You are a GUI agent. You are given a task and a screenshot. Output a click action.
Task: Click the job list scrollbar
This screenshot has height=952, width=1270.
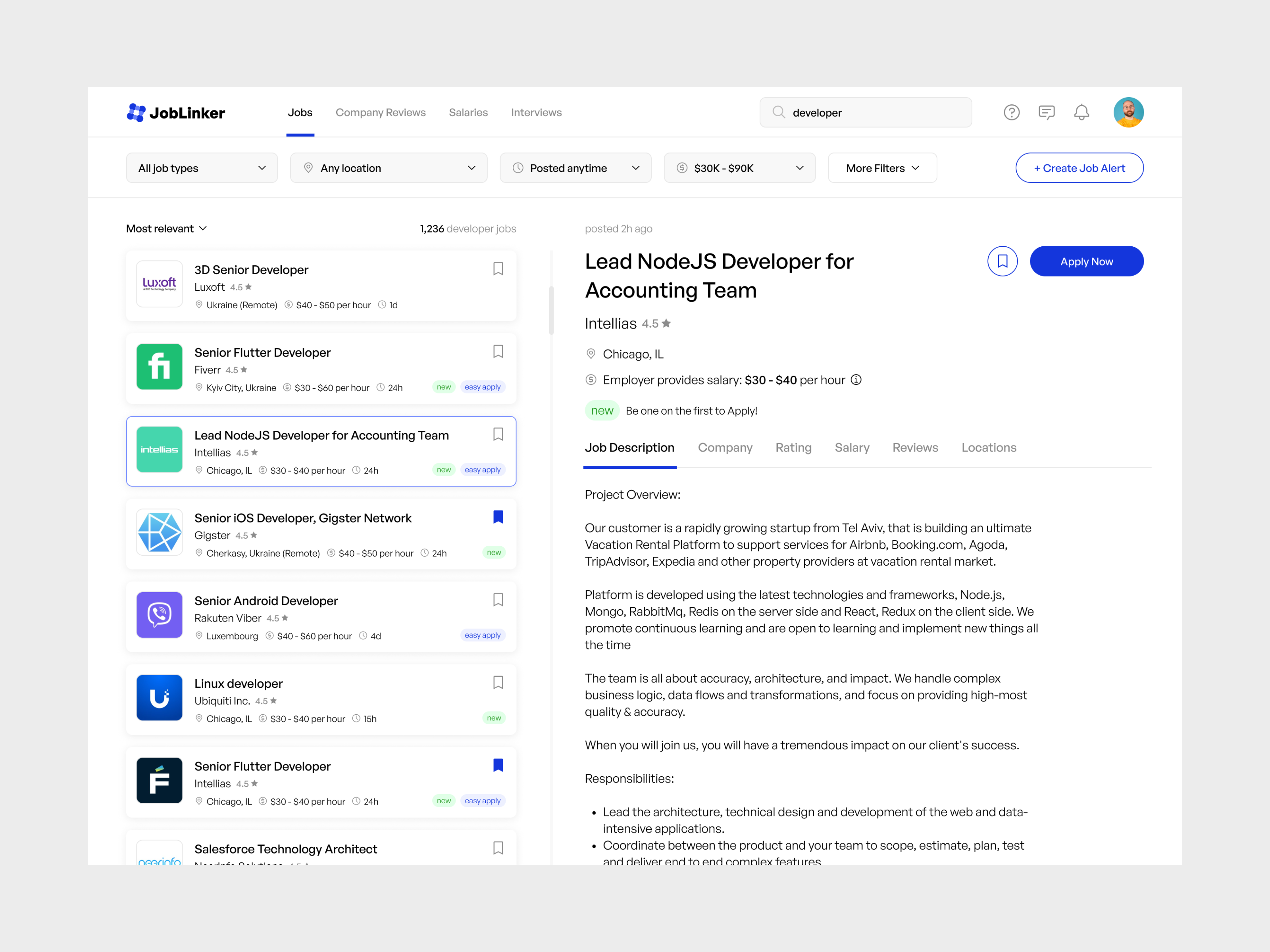551,310
